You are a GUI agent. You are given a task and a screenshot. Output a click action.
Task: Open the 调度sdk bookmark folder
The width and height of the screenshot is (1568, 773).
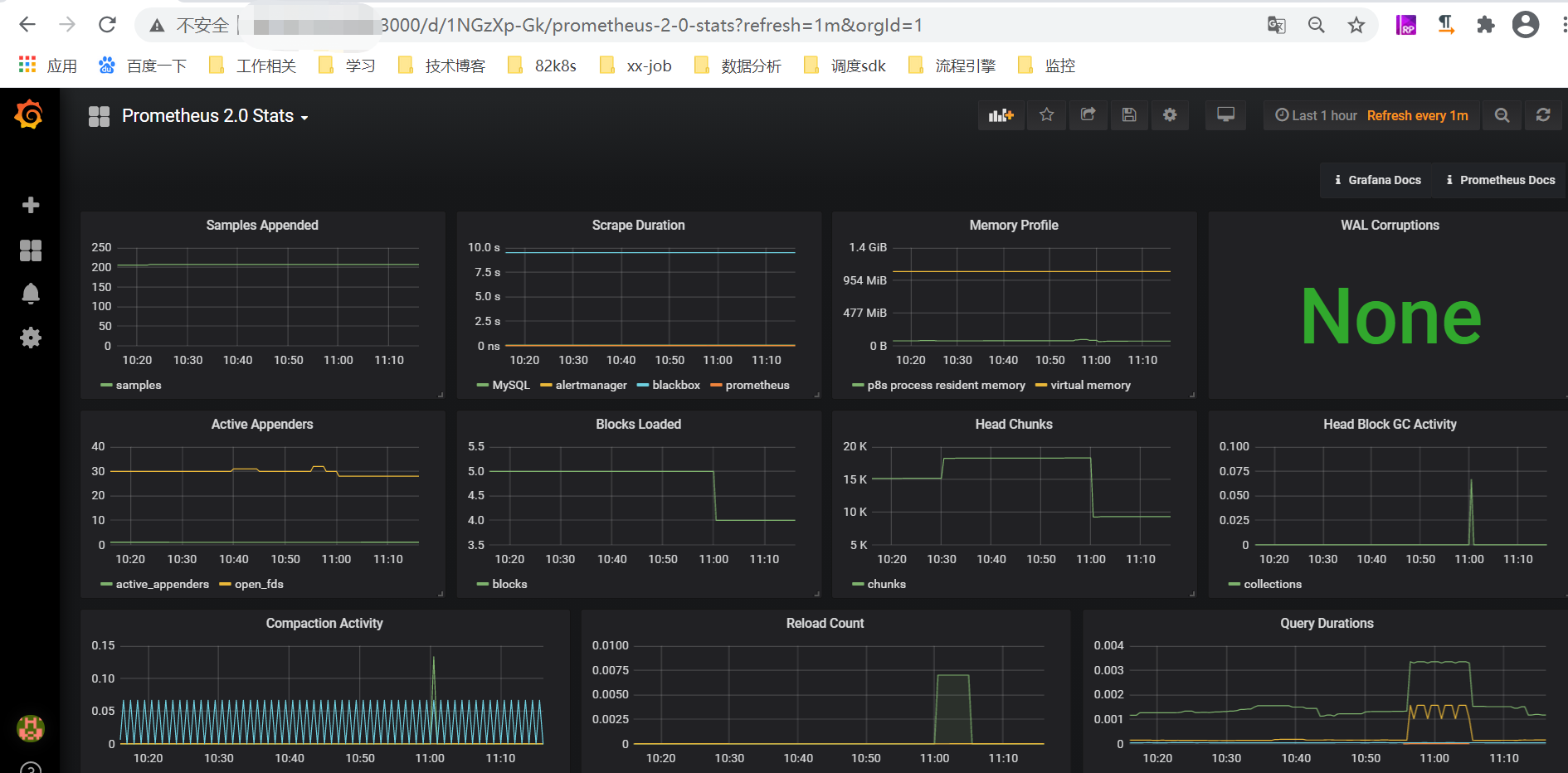[x=845, y=66]
